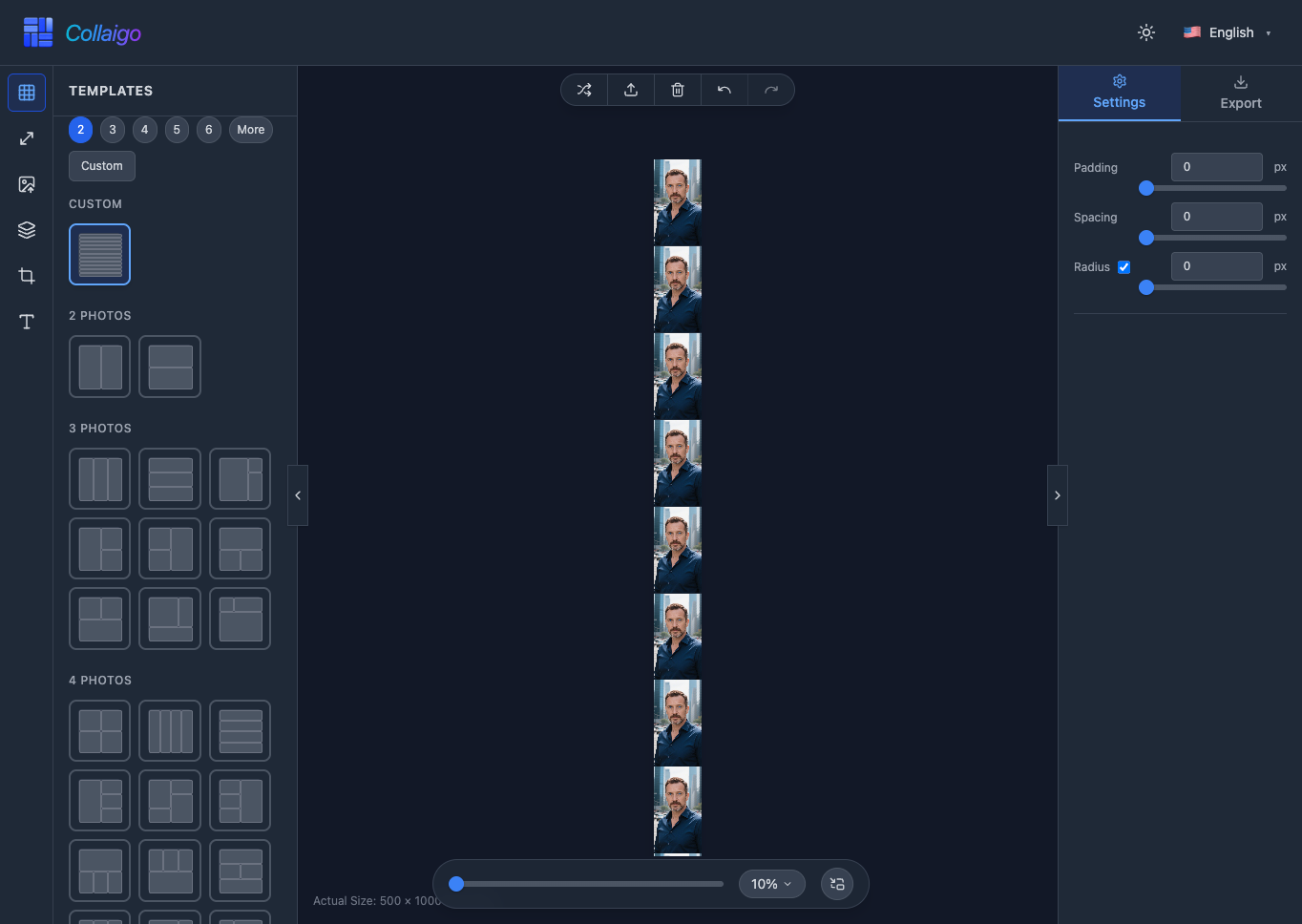The height and width of the screenshot is (924, 1302).
Task: Adjust the canvas zoom slider handle
Action: coord(456,884)
